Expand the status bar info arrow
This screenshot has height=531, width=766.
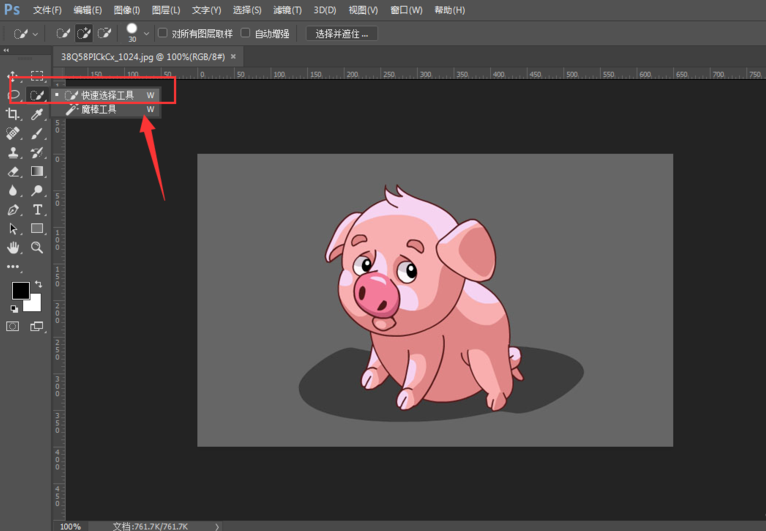pyautogui.click(x=217, y=526)
